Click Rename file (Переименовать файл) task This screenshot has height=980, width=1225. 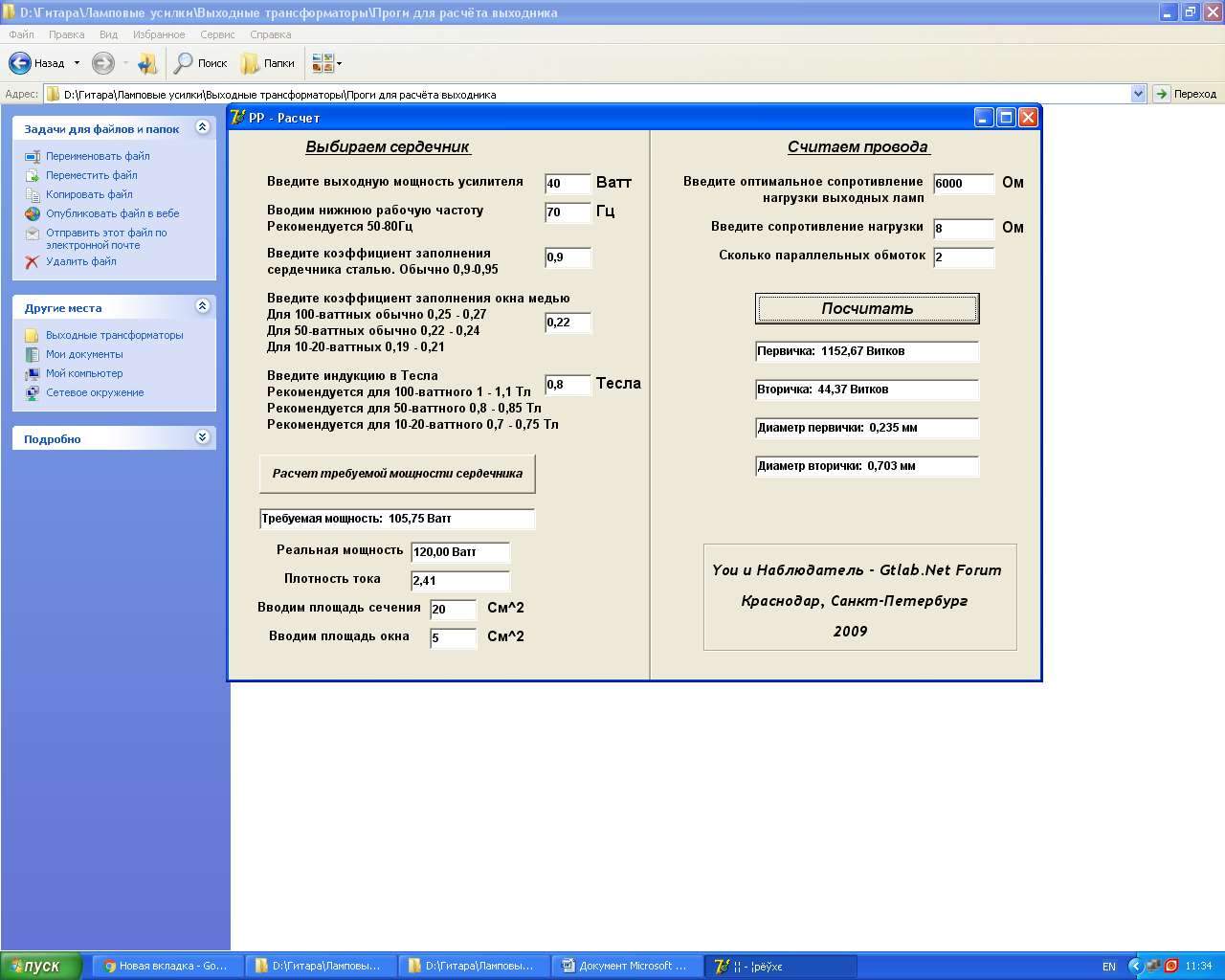98,156
